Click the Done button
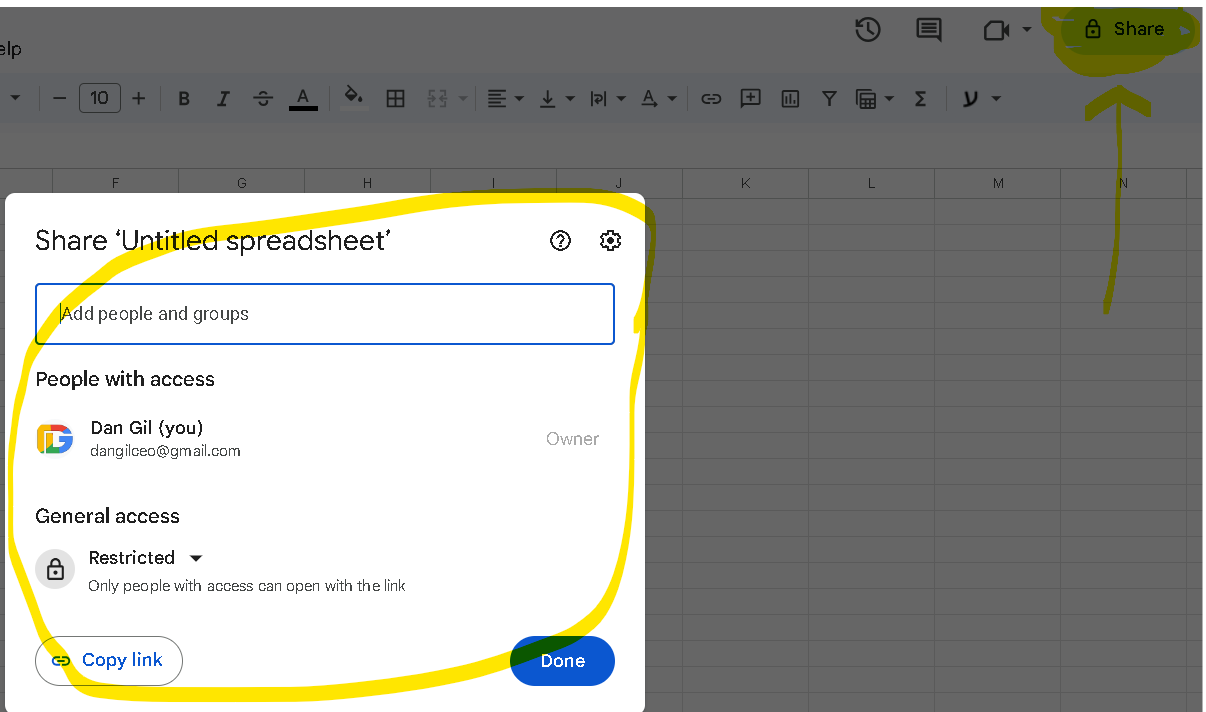 562,661
